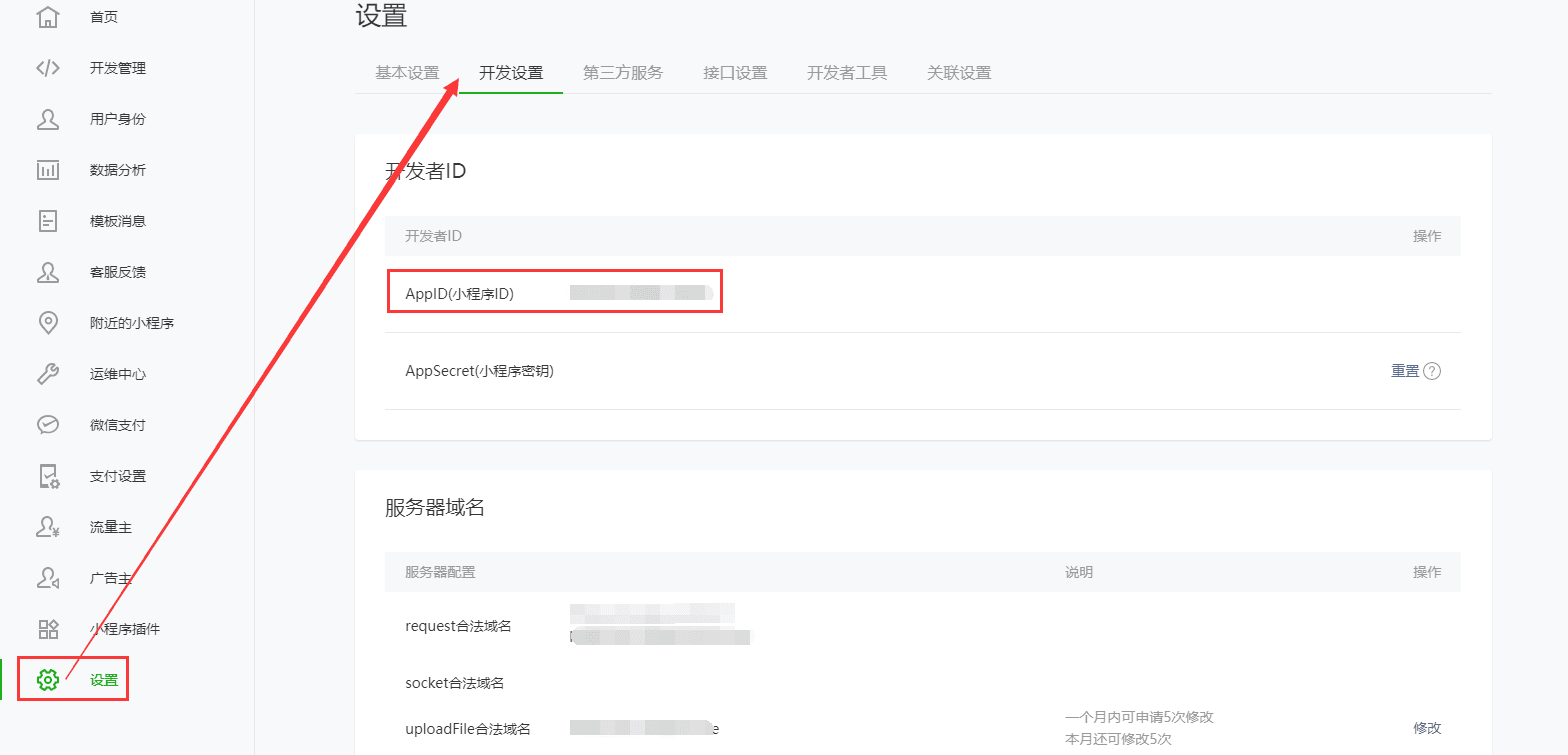Switch to the 基本设置 tab
The width and height of the screenshot is (1568, 755).
[407, 73]
